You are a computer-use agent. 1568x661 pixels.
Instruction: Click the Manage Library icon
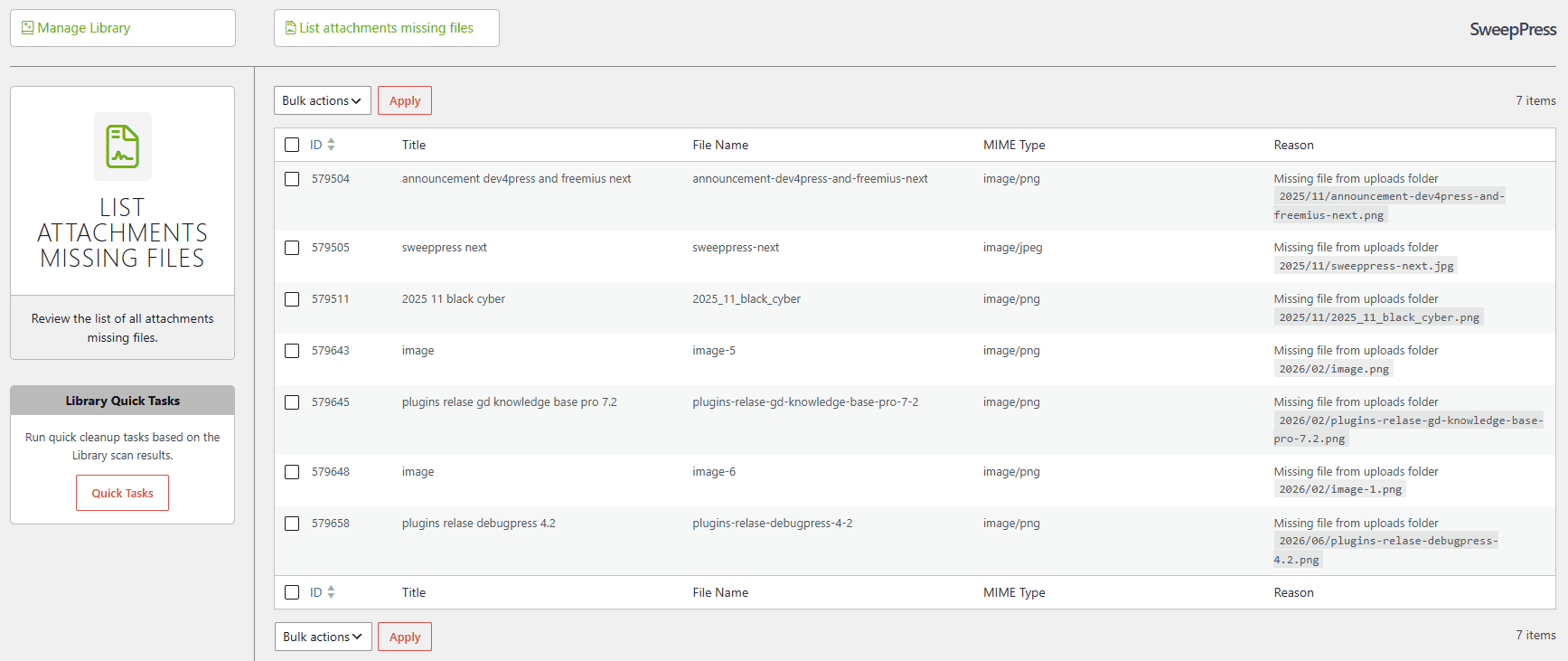tap(27, 28)
